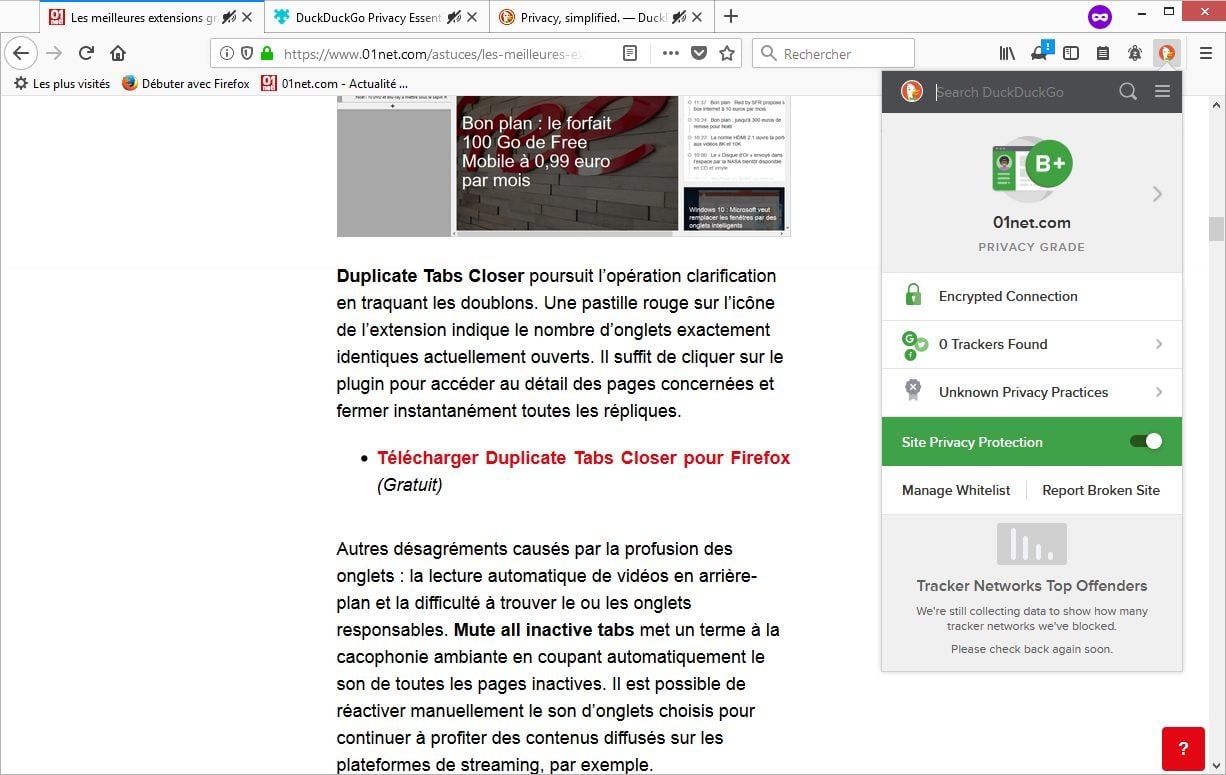Open tracking protection shield in address bar
The image size is (1226, 775).
pos(247,53)
